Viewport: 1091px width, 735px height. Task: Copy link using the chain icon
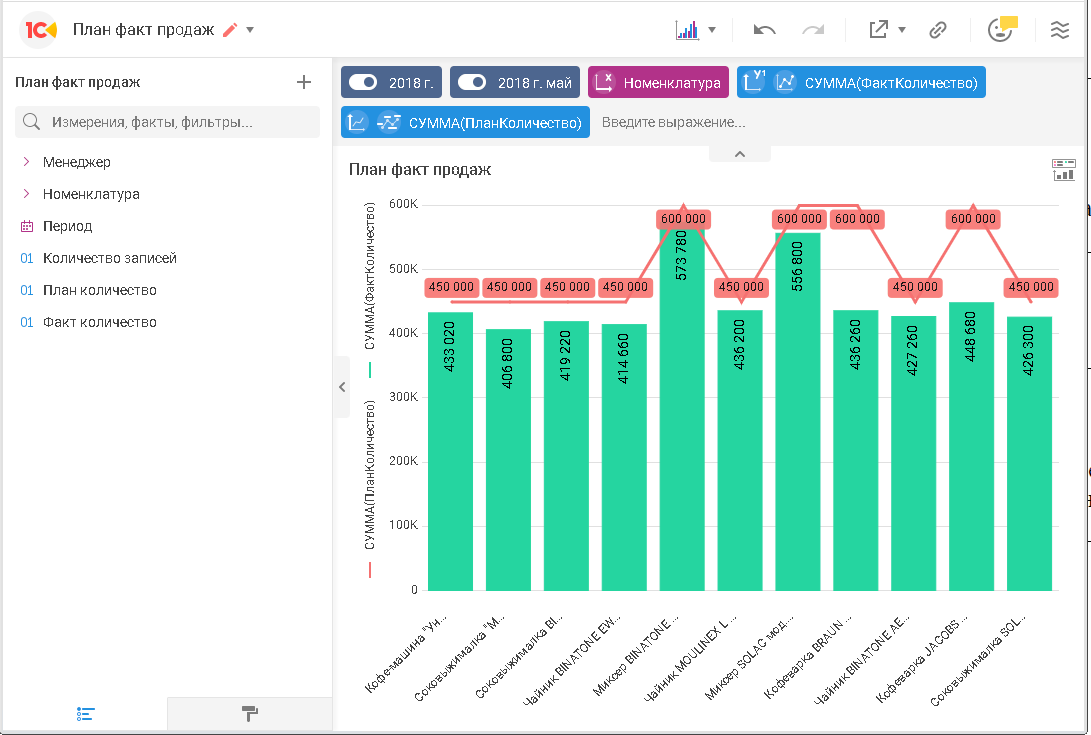(937, 30)
